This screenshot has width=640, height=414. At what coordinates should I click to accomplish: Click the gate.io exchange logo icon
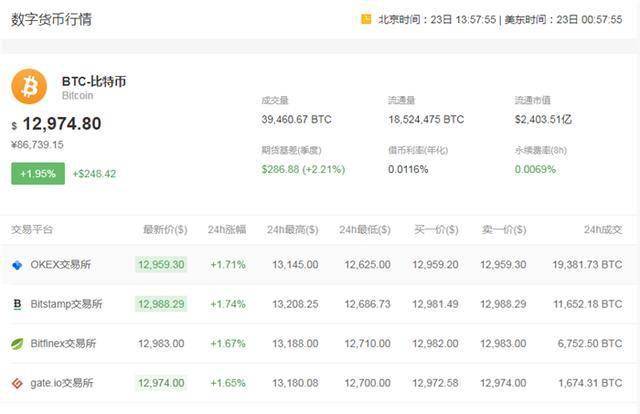tap(17, 383)
